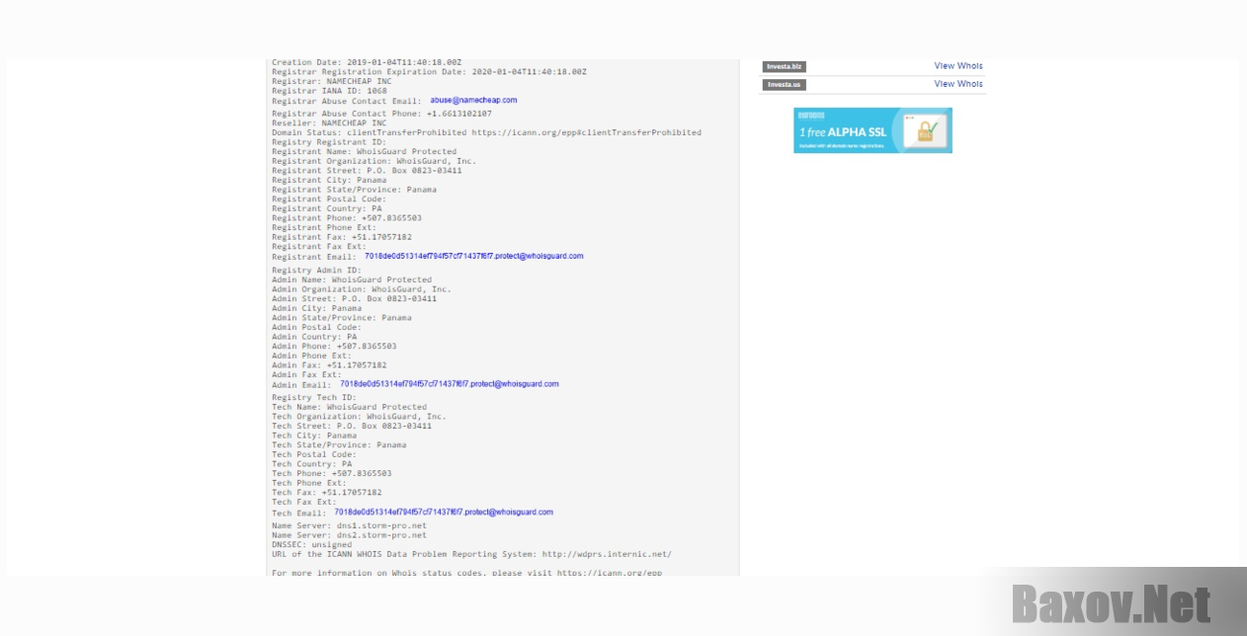Click "Registrant Name: WhoisGuard Protected"

coord(364,152)
